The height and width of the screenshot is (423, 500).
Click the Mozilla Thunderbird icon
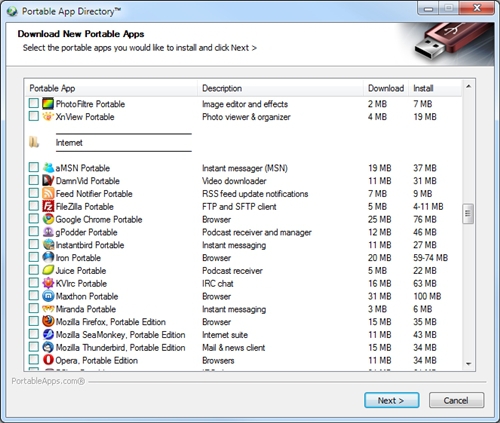[48, 347]
